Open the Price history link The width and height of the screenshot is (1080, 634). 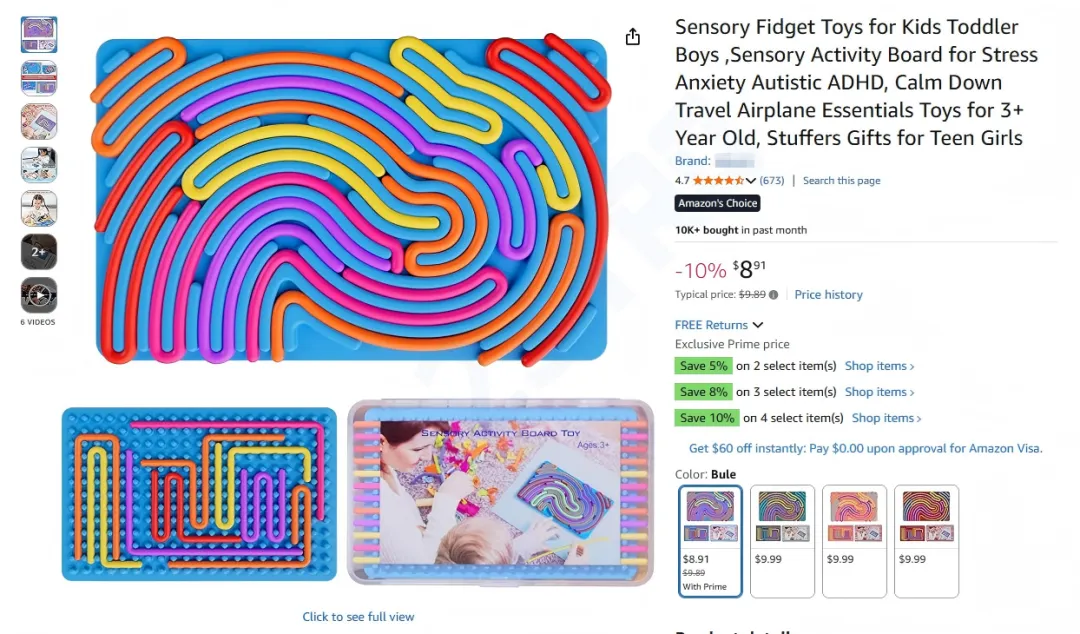[828, 295]
